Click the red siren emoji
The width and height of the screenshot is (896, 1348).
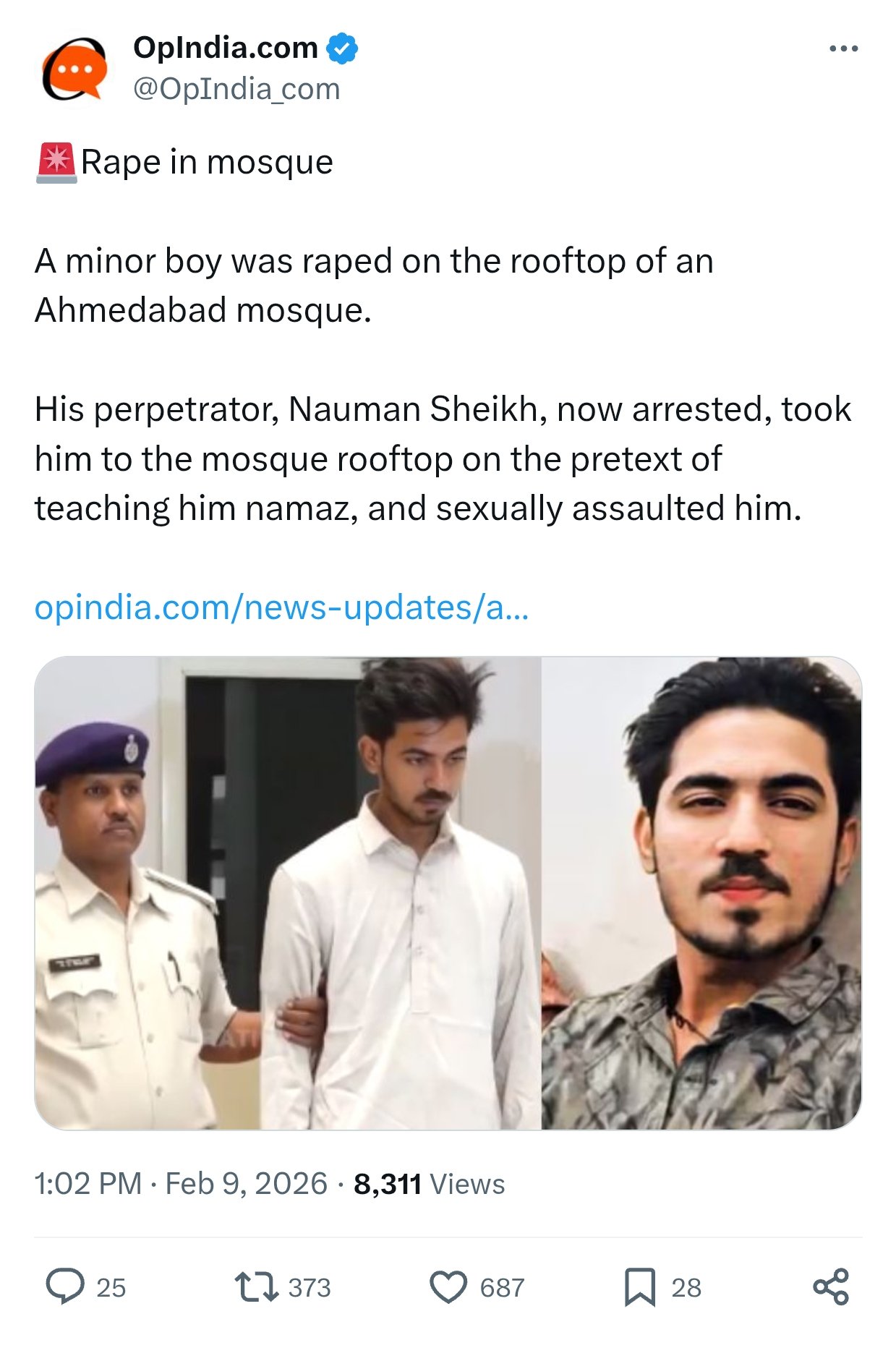pyautogui.click(x=56, y=163)
